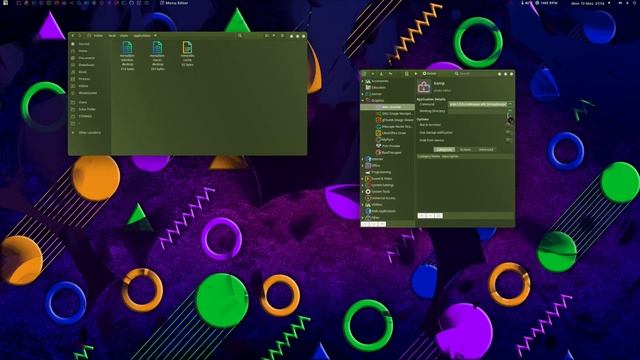Open the view options dropdown in Files header
Viewport: 640px width, 360px height.
274,36
